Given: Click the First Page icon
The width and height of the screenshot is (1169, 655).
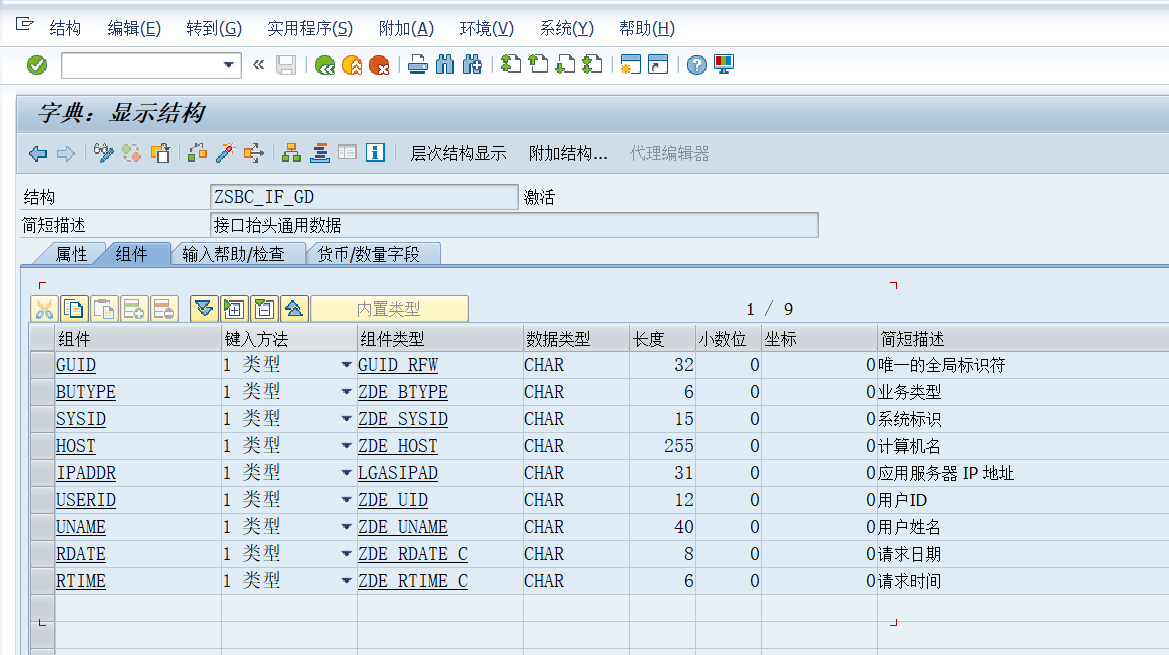Looking at the screenshot, I should coord(511,65).
